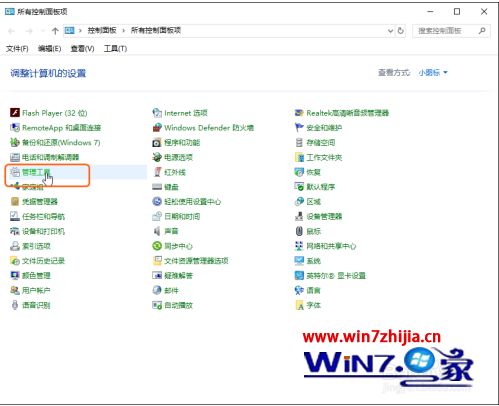This screenshot has width=499, height=406.
Task: Open Windows Defender 防火墙
Action: click(203, 128)
